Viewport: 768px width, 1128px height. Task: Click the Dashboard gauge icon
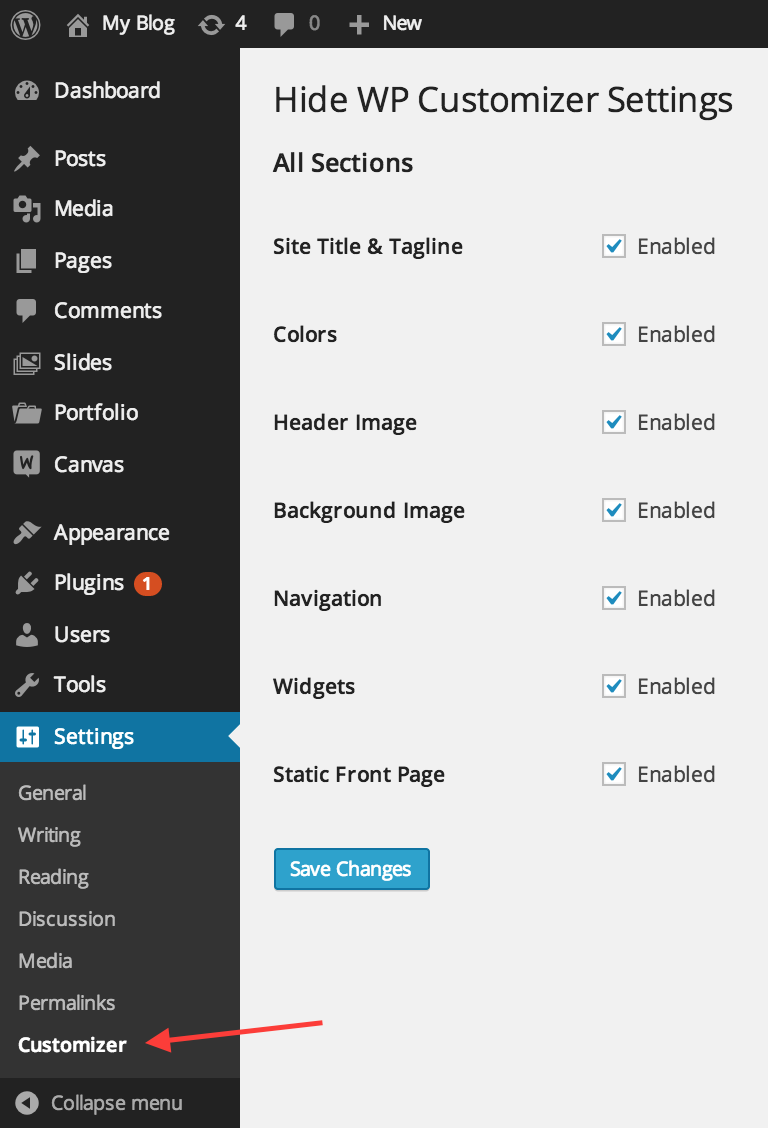point(27,91)
